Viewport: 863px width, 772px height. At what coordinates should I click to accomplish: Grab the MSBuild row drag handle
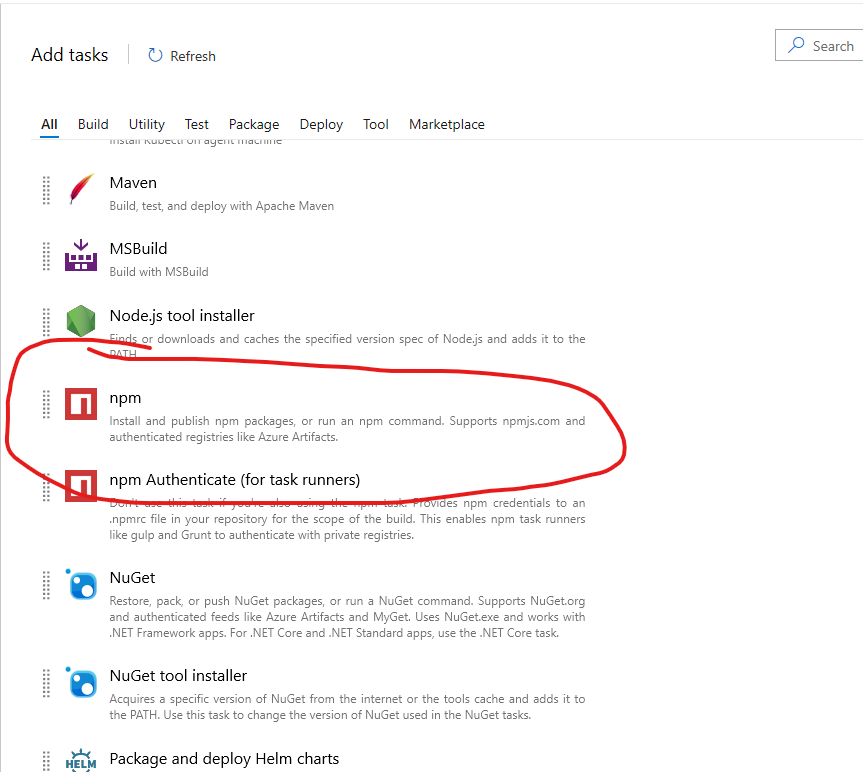click(x=46, y=256)
